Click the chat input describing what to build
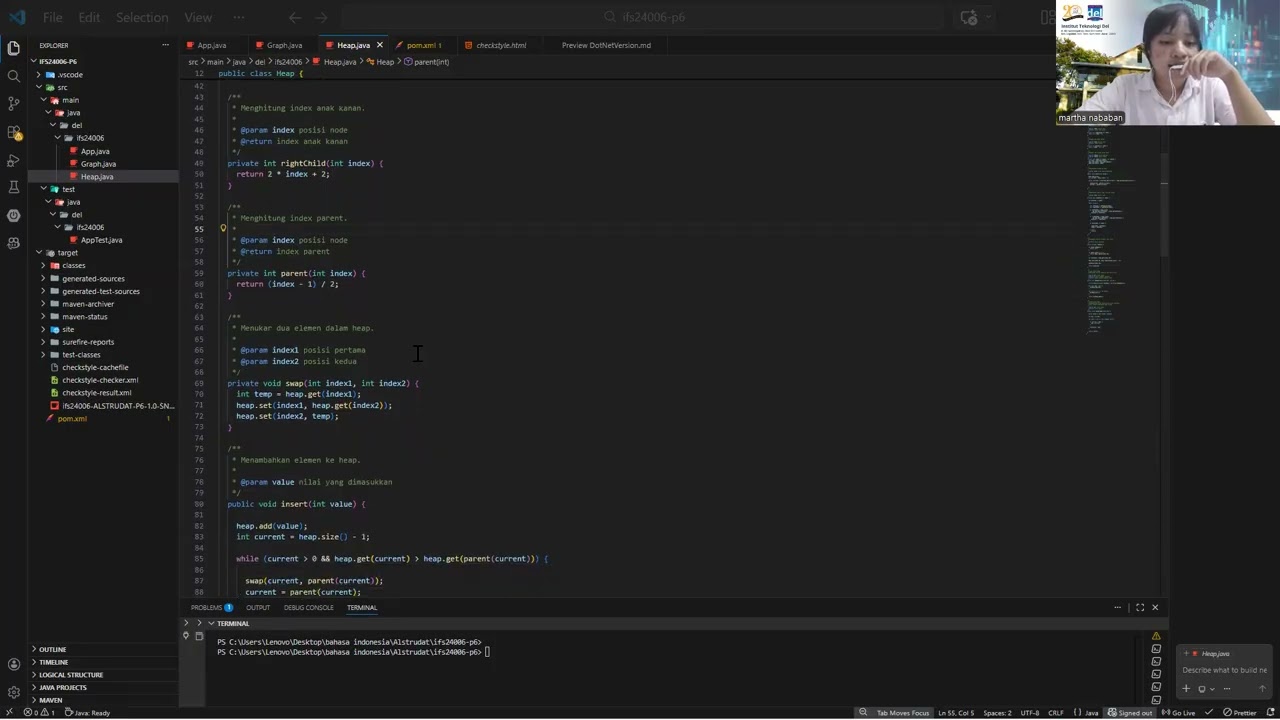 click(1225, 670)
